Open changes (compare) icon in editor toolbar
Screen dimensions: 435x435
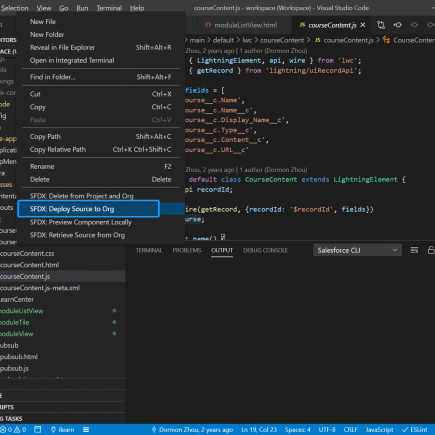(x=381, y=25)
